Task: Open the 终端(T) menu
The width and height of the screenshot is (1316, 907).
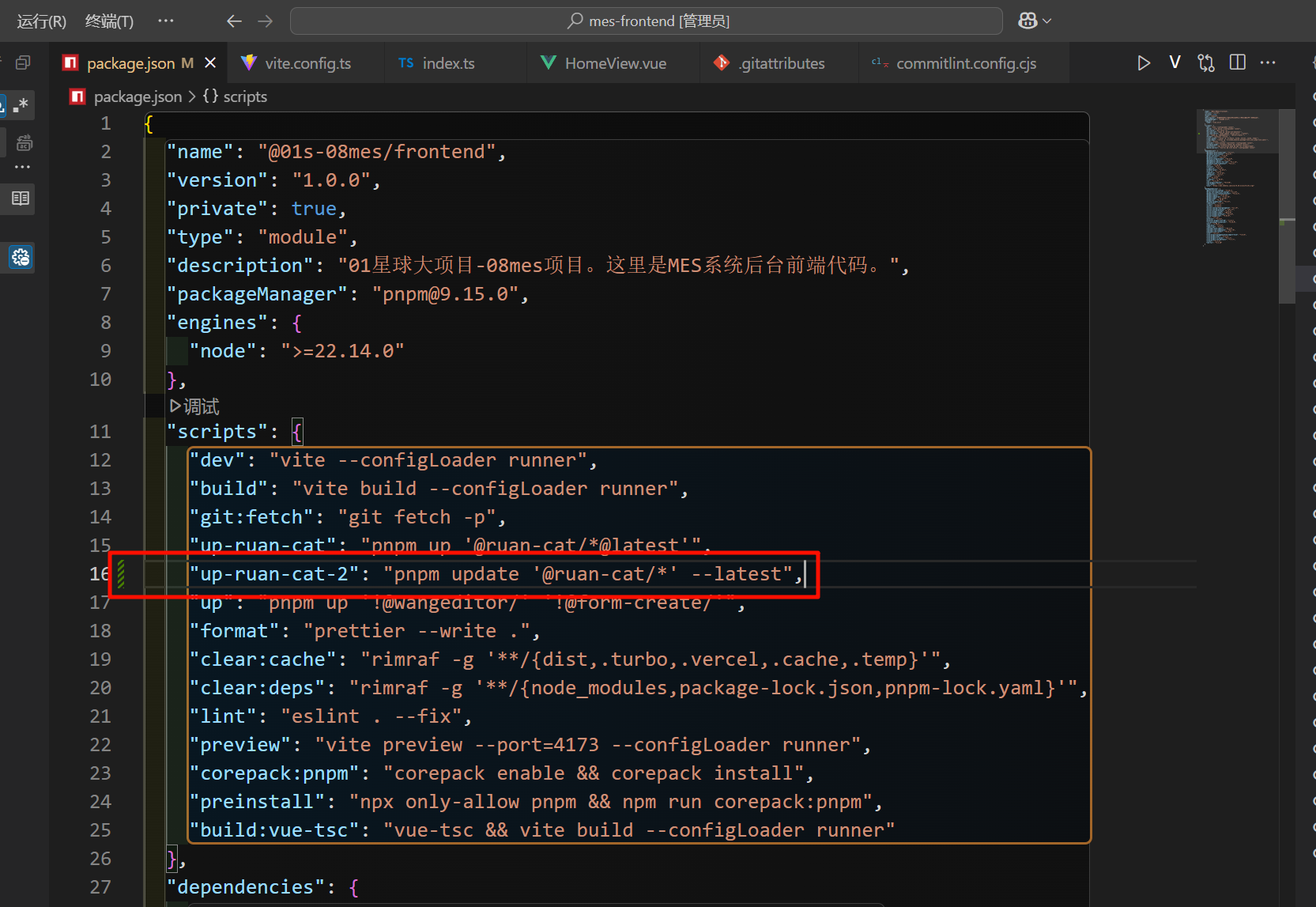Action: (109, 21)
